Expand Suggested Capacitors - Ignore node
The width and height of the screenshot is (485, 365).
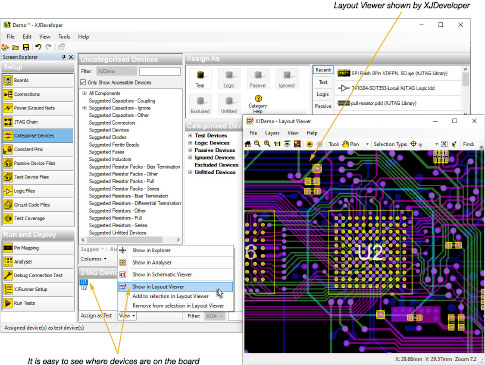pyautogui.click(x=85, y=108)
